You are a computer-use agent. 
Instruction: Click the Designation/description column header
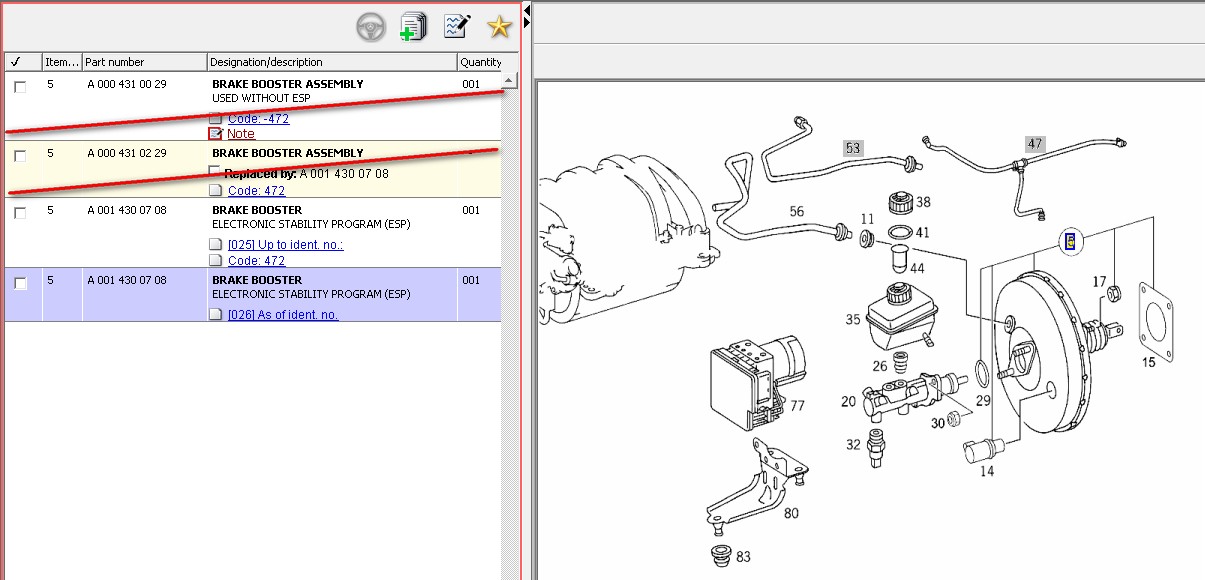point(332,62)
